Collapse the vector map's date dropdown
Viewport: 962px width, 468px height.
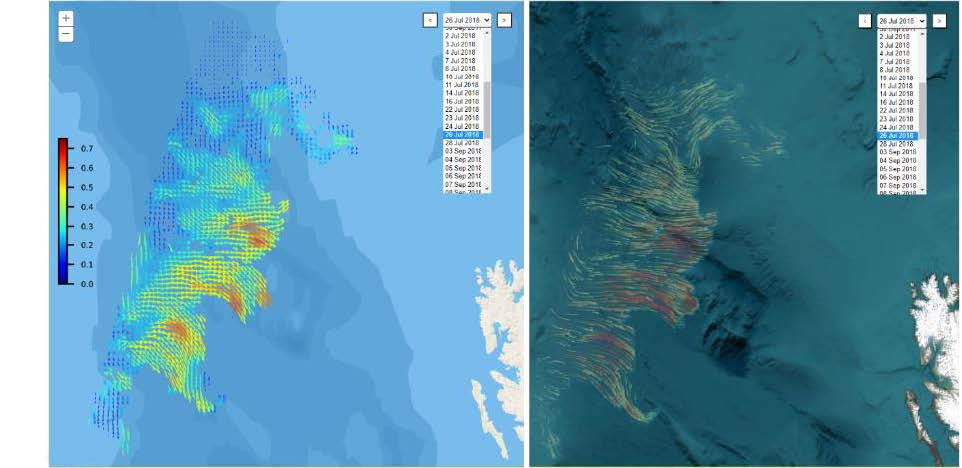[x=467, y=19]
